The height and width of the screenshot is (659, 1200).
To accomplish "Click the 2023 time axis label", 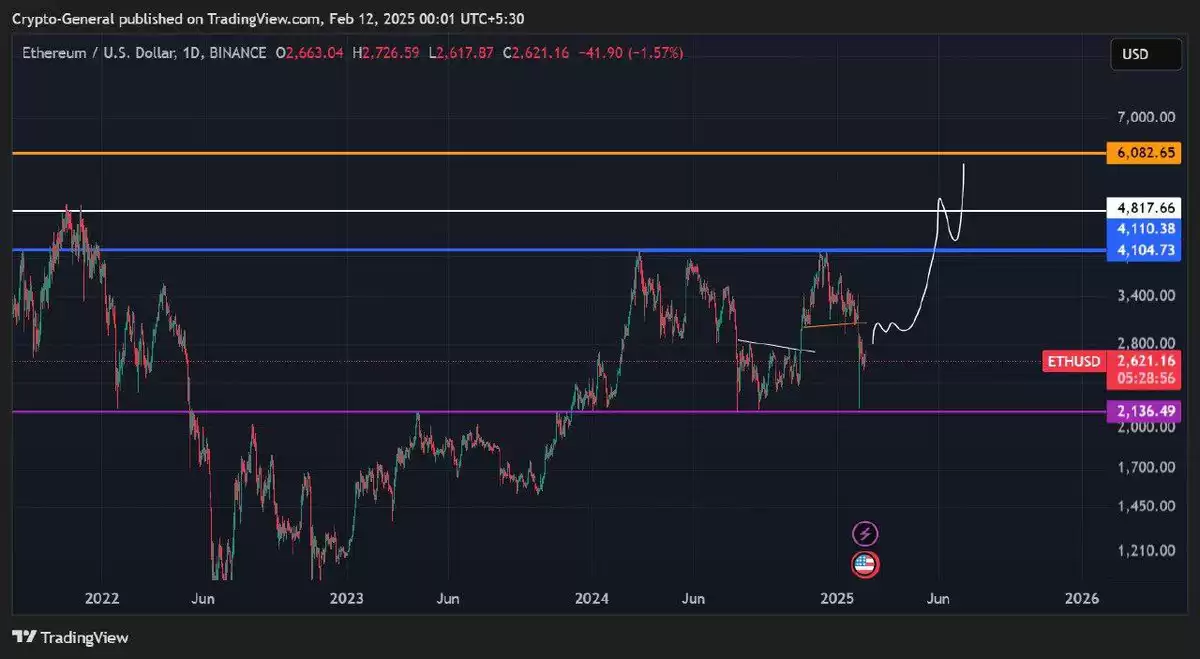I will pos(346,598).
